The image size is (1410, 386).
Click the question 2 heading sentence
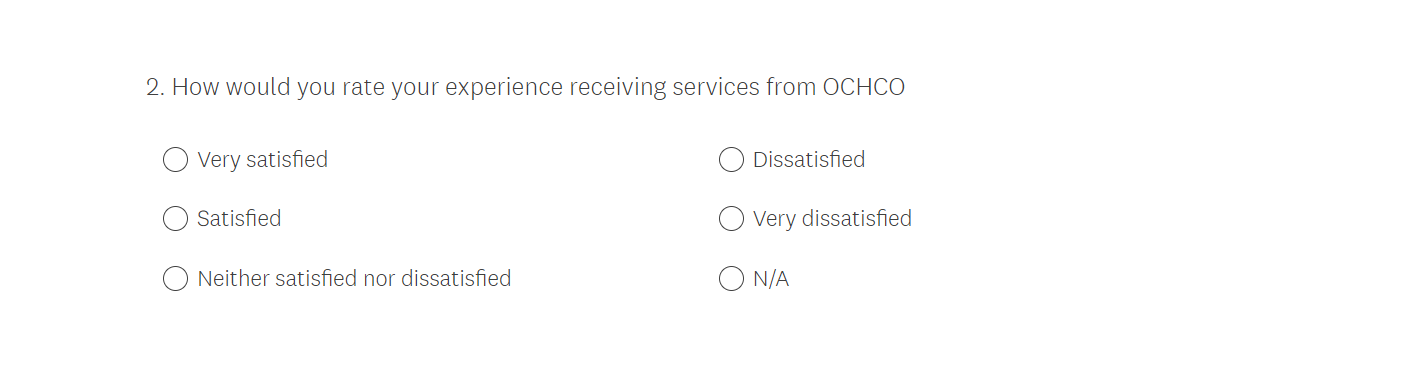[526, 88]
